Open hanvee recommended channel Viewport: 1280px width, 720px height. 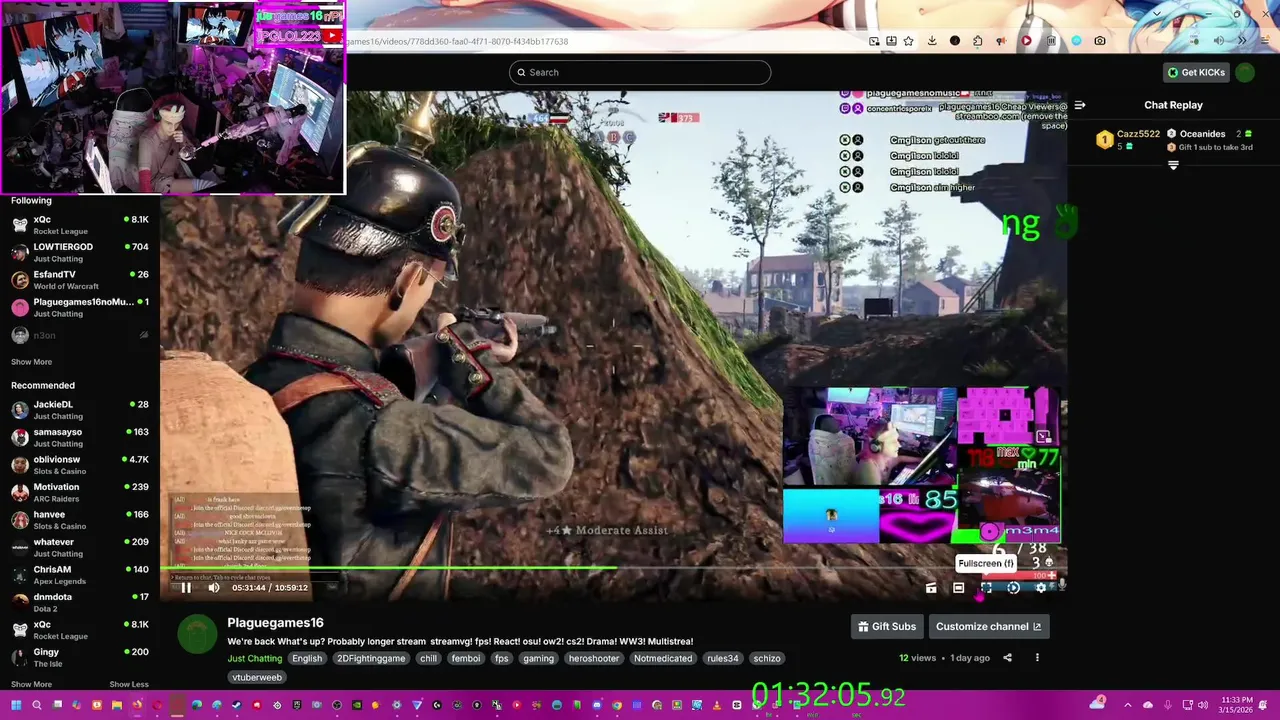(x=80, y=520)
